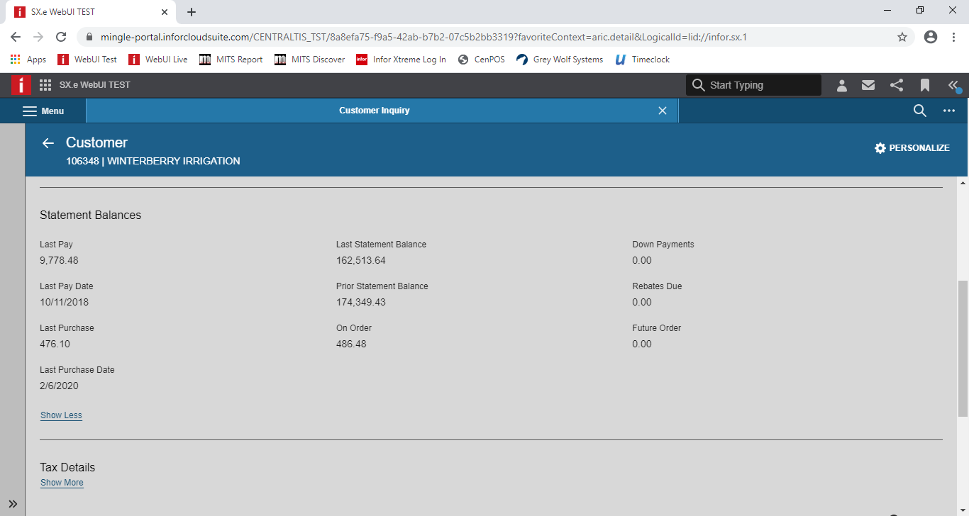Open MITS Report bookmark
Screen dimensions: 970x516
click(x=231, y=59)
